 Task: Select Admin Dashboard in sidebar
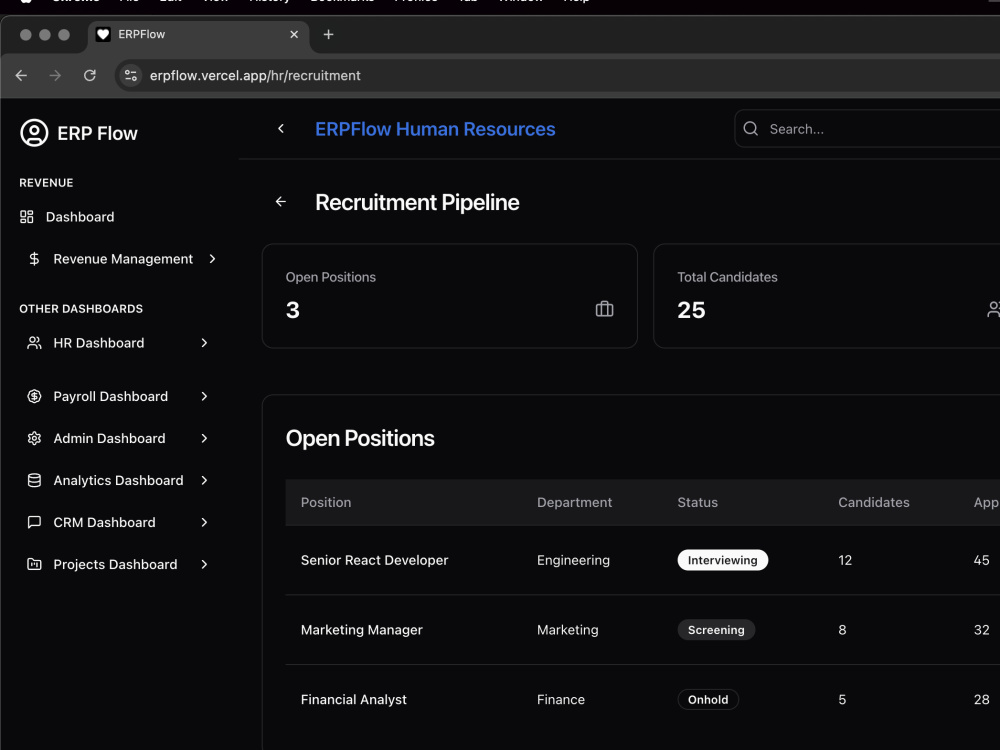point(110,439)
